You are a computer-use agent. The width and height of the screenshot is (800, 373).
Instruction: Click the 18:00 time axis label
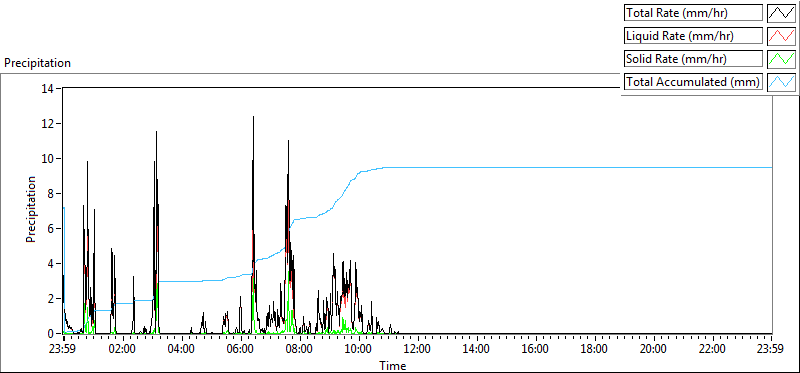coord(594,350)
